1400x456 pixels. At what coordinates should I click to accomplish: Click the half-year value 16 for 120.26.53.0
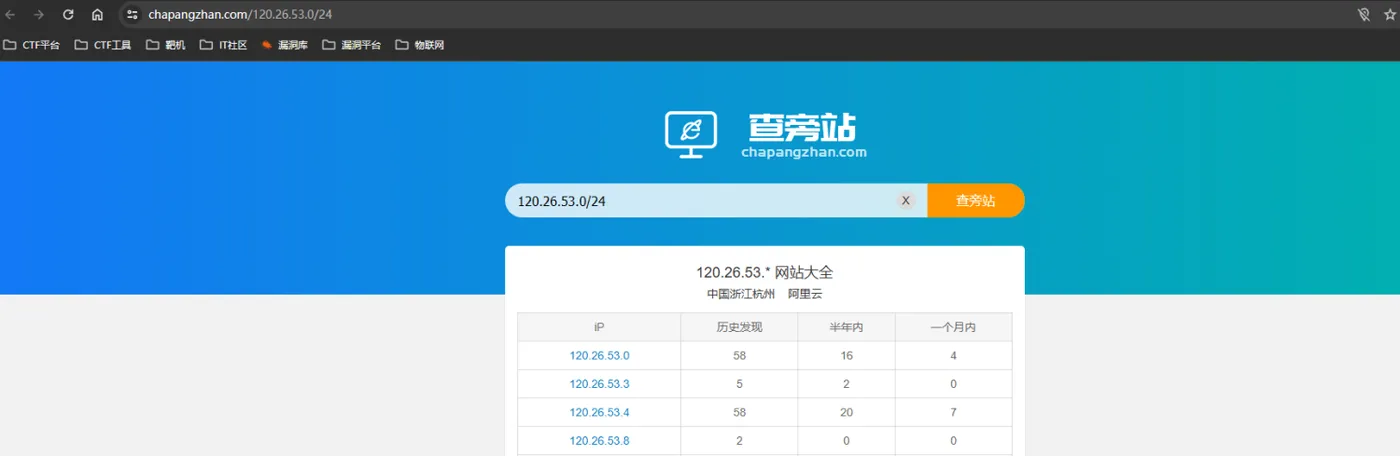(846, 355)
